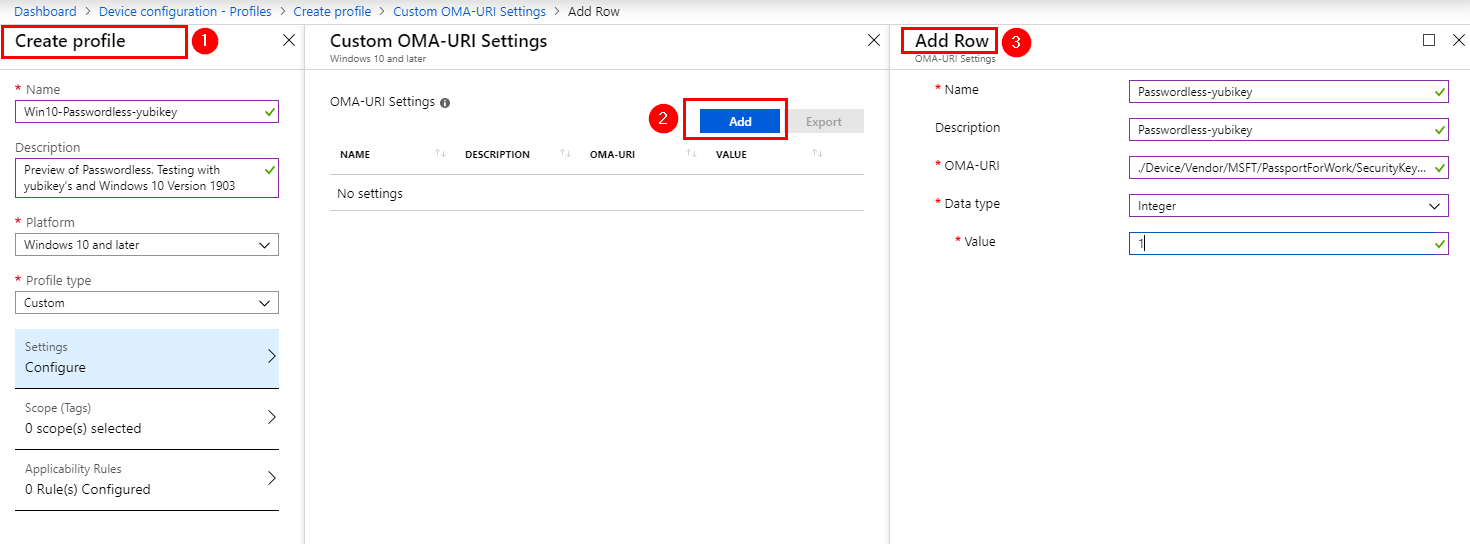Navigate to Device configuration - Profiles breadcrumb
1470x544 pixels.
(185, 12)
